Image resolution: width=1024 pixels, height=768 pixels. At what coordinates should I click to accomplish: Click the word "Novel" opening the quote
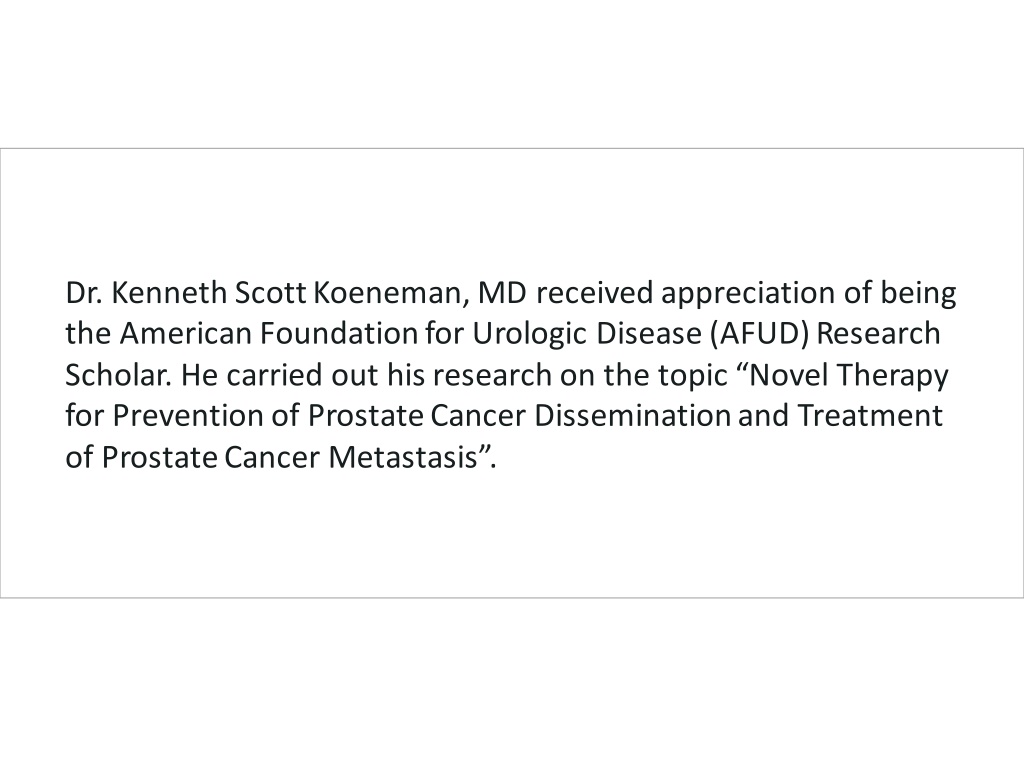point(784,375)
